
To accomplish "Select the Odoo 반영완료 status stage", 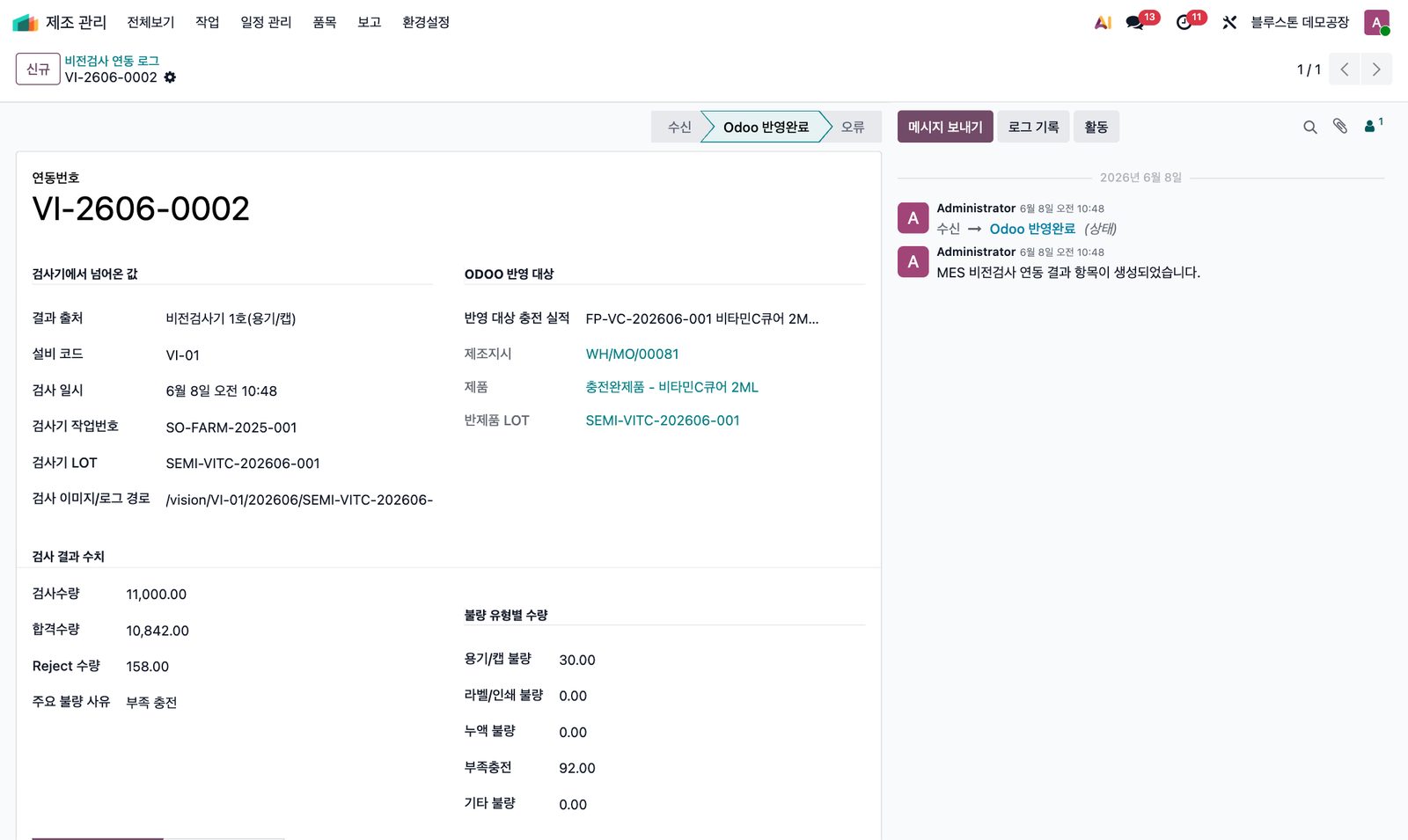I will [766, 127].
